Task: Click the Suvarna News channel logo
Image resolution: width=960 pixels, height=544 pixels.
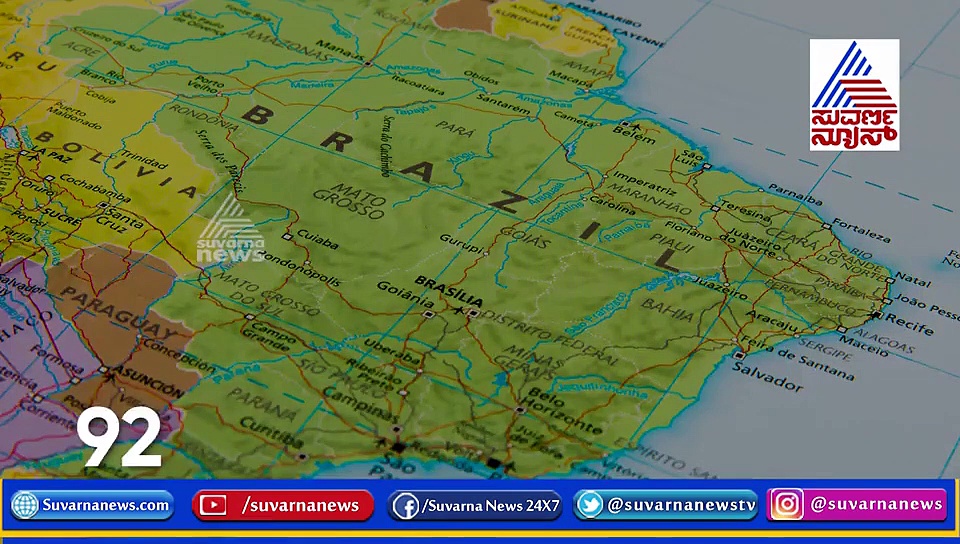Action: (x=854, y=95)
